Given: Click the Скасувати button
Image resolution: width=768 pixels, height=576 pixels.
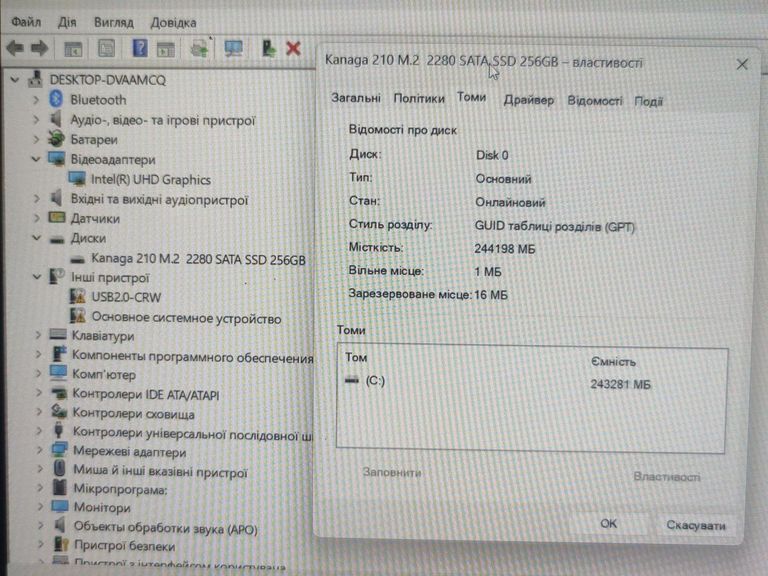Looking at the screenshot, I should [696, 525].
